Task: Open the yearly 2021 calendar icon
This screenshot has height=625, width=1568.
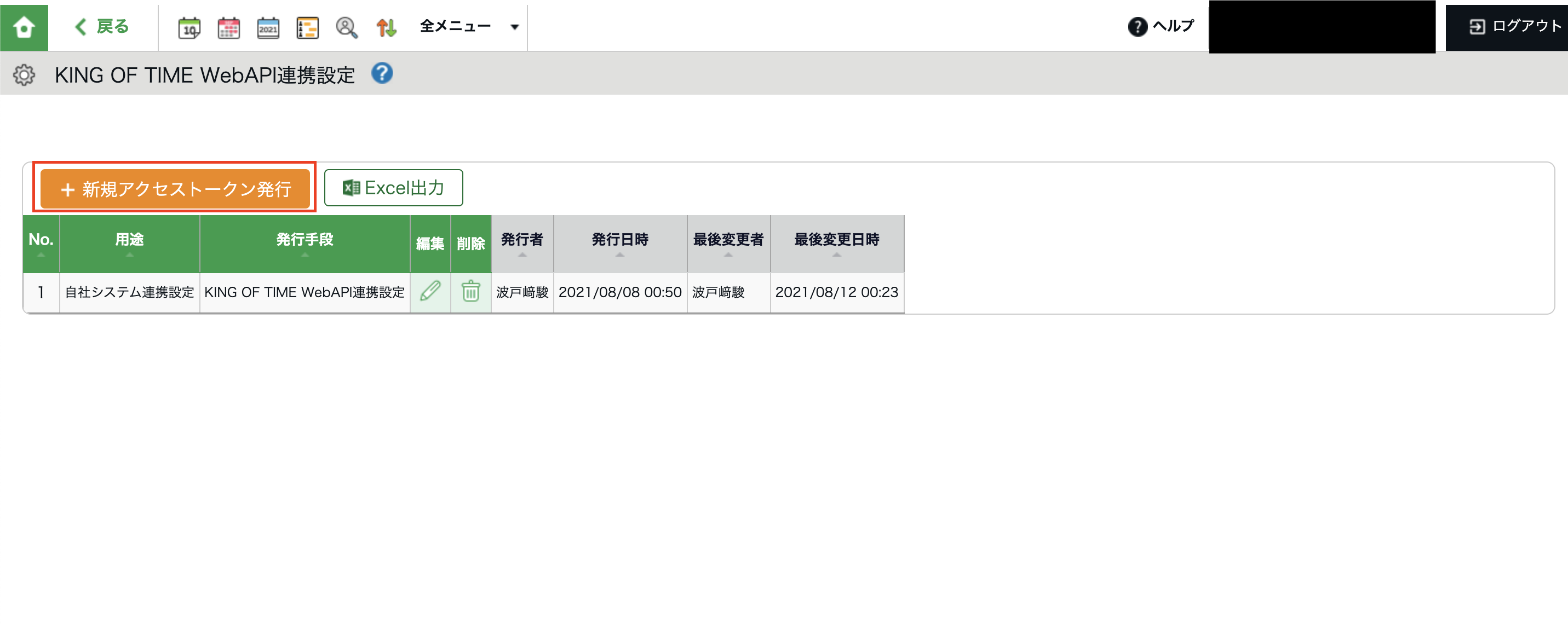Action: coord(268,27)
